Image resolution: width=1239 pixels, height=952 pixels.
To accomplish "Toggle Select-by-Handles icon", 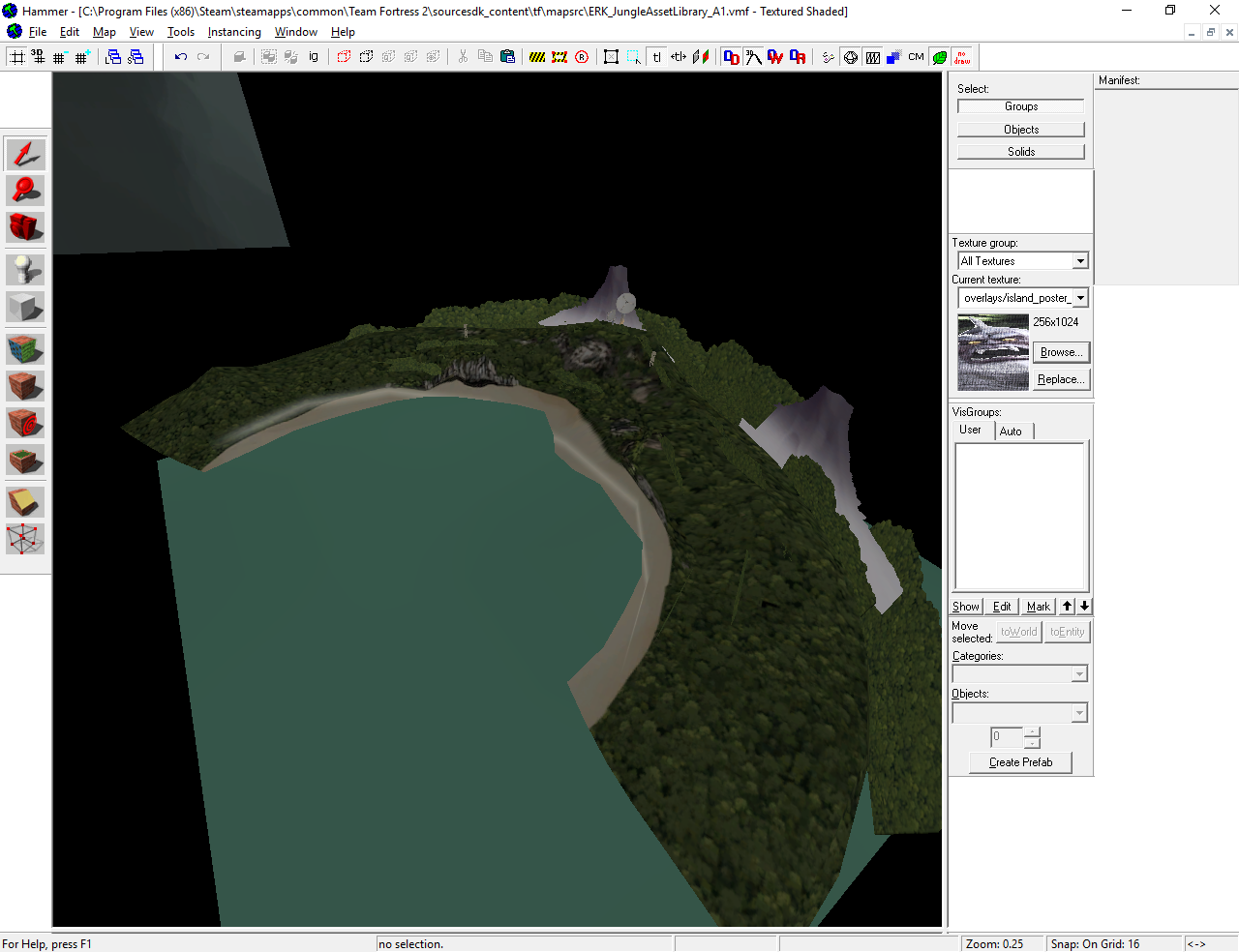I will pyautogui.click(x=611, y=57).
